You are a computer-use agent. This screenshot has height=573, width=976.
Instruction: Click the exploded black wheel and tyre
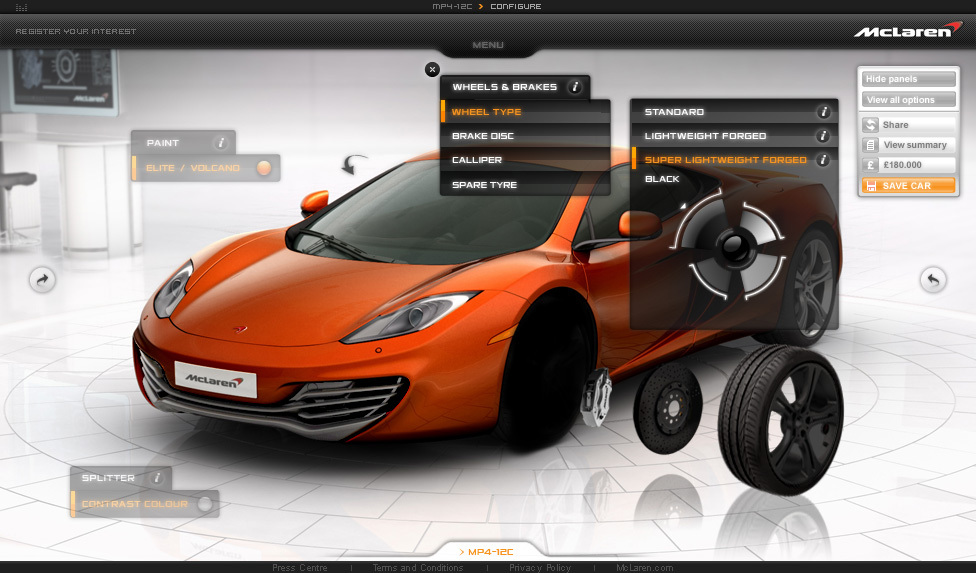(781, 420)
